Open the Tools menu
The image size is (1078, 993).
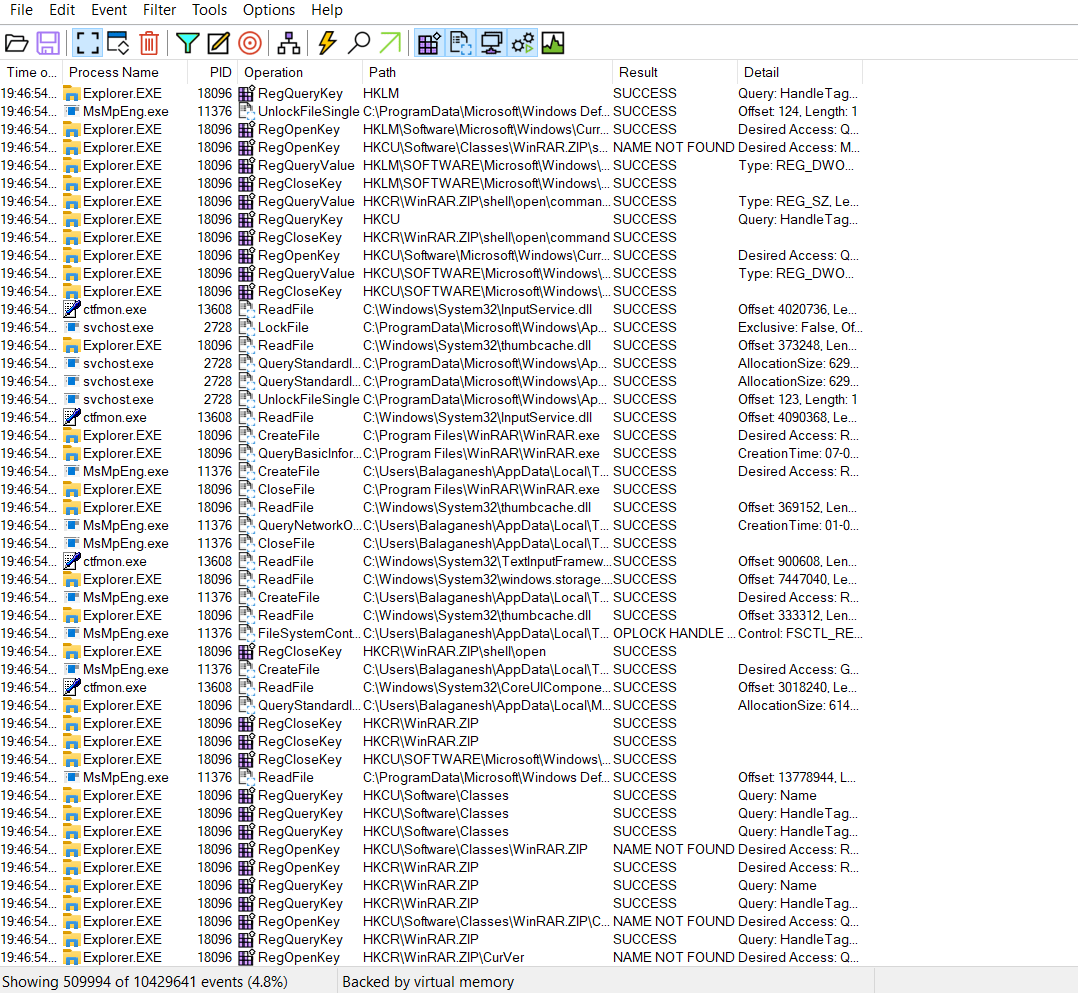coord(210,10)
